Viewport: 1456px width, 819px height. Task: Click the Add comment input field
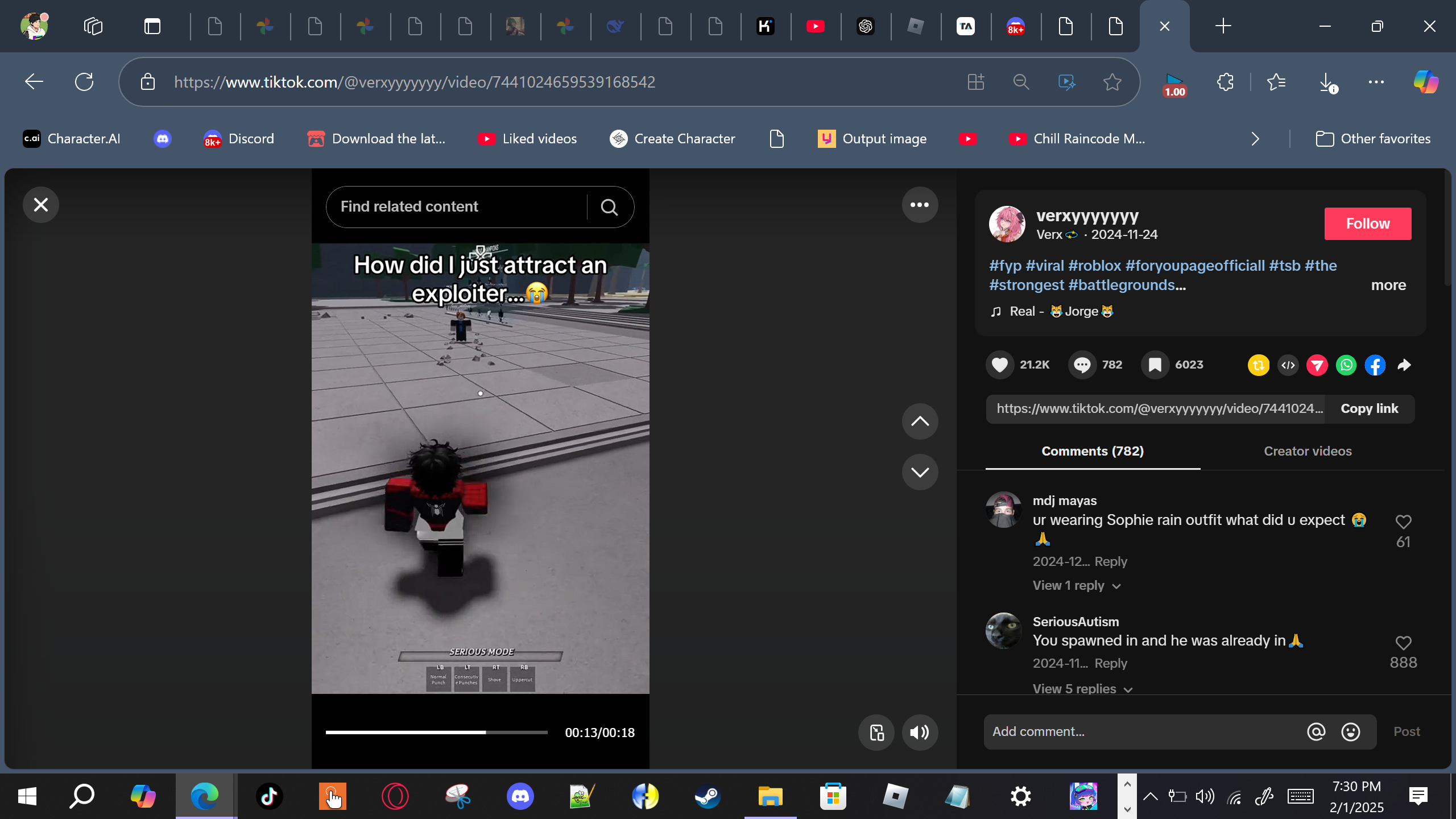click(1143, 732)
